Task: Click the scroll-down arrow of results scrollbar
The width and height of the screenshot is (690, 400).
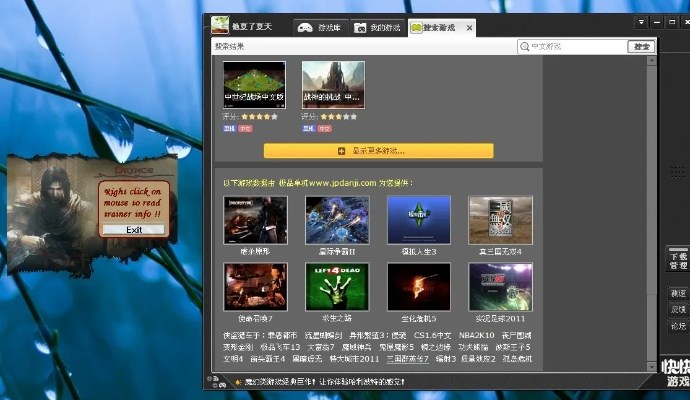Action: click(x=652, y=366)
